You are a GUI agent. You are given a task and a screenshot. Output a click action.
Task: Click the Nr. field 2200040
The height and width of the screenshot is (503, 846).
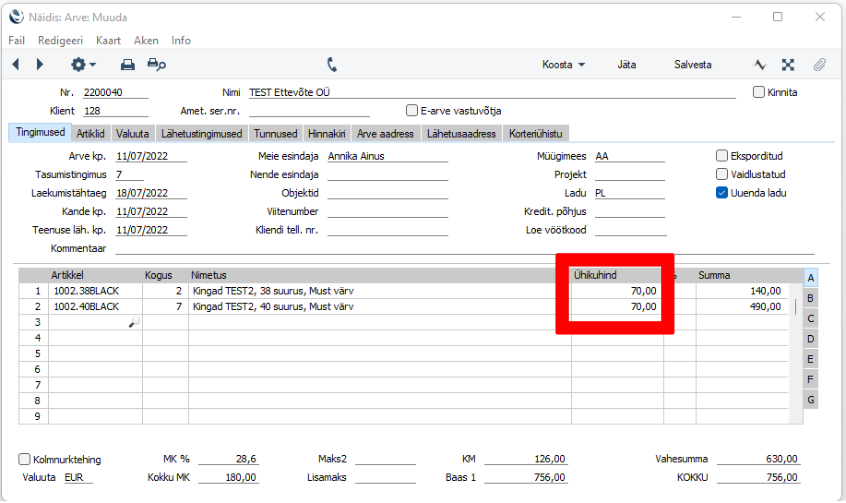[115, 92]
